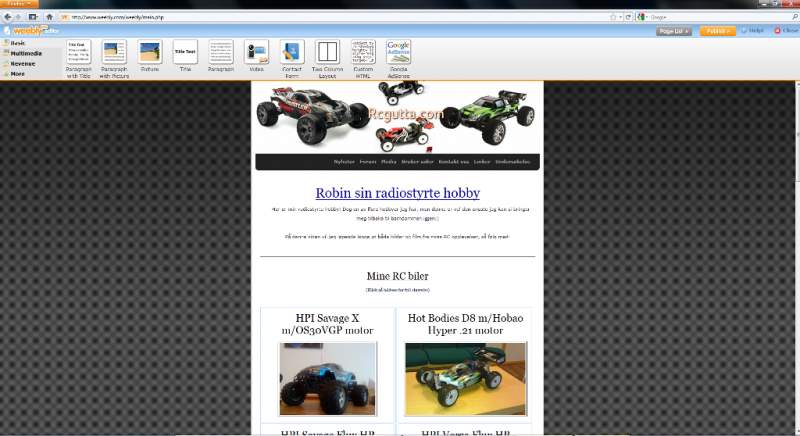Click the Help link in editor header

[x=755, y=31]
